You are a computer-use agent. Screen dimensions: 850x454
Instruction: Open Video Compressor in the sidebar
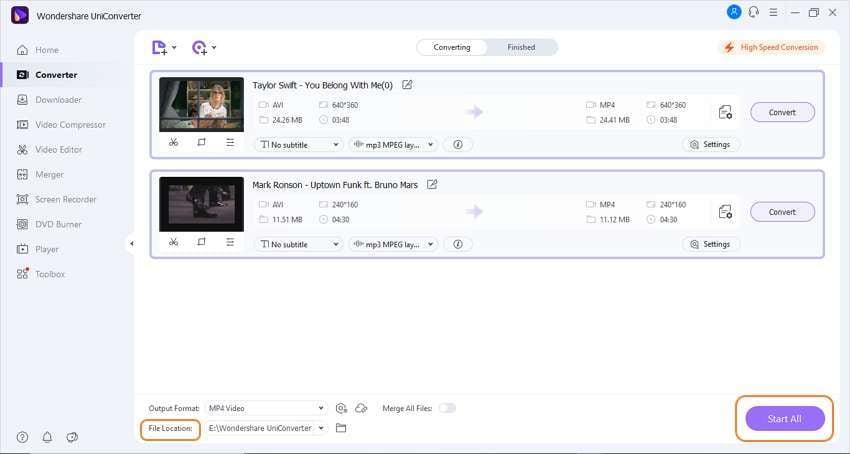[x=61, y=125]
